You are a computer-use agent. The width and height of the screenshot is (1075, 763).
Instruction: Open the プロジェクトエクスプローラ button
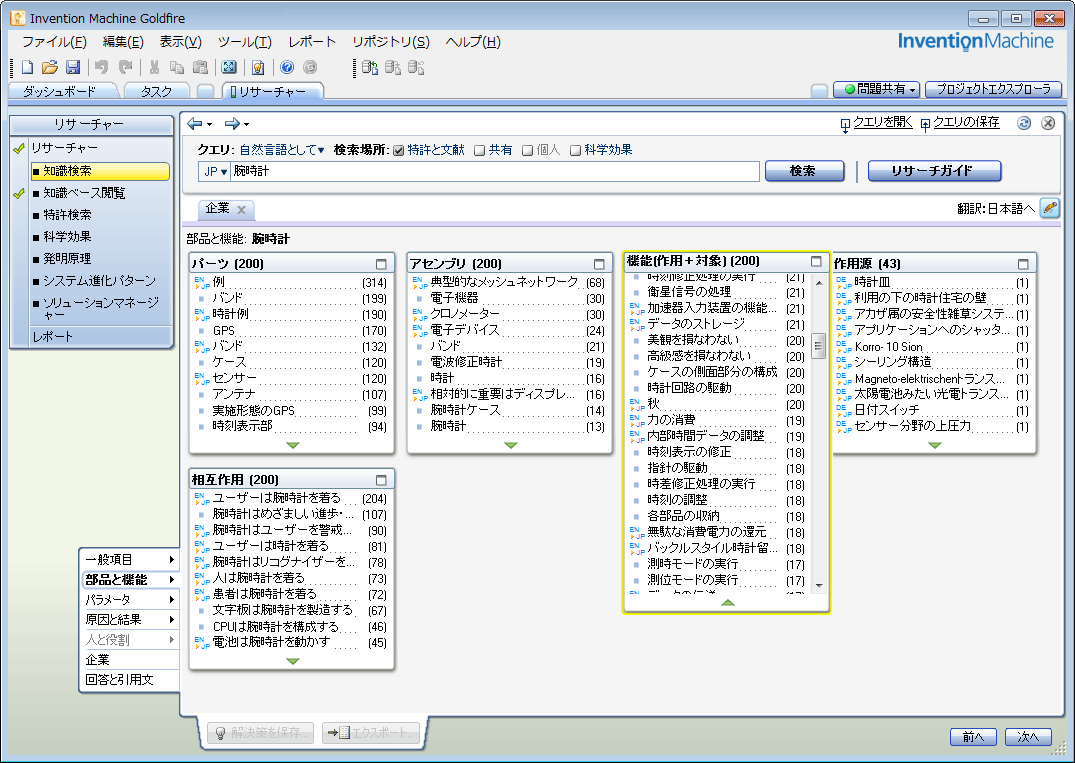(993, 89)
